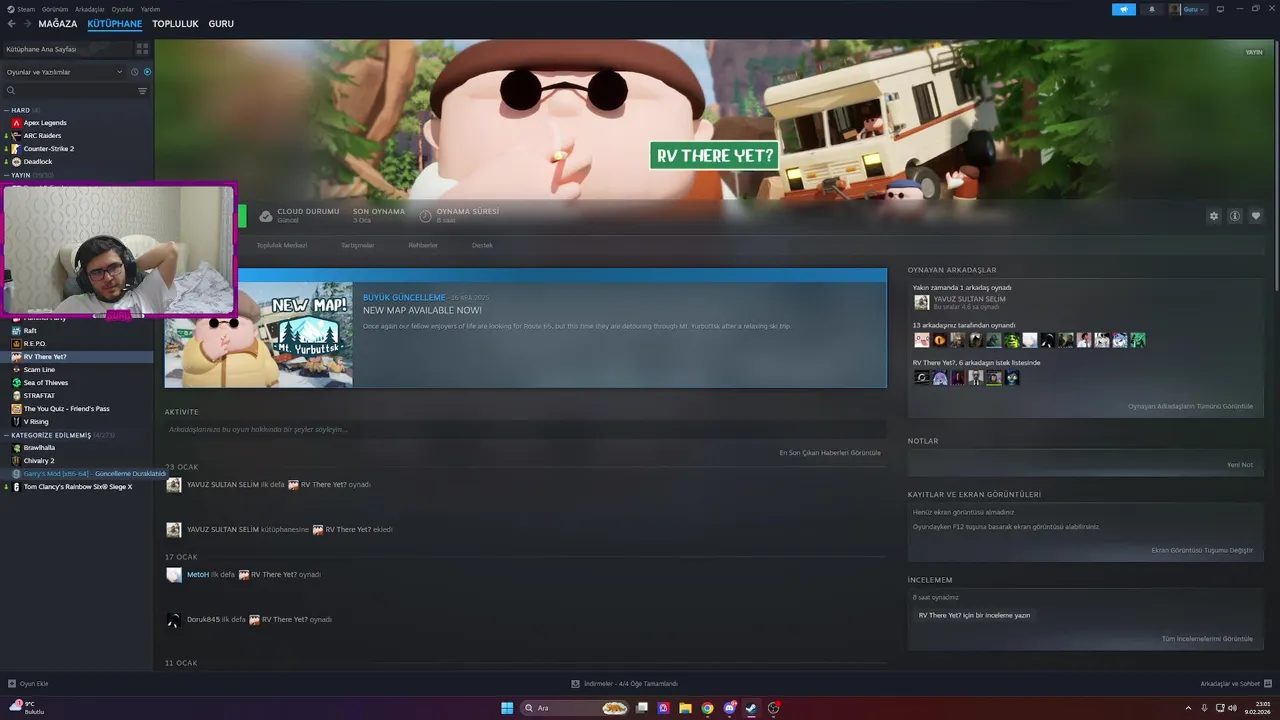Go to the KÜTÜPHANE tab
1280x720 pixels.
tap(115, 24)
